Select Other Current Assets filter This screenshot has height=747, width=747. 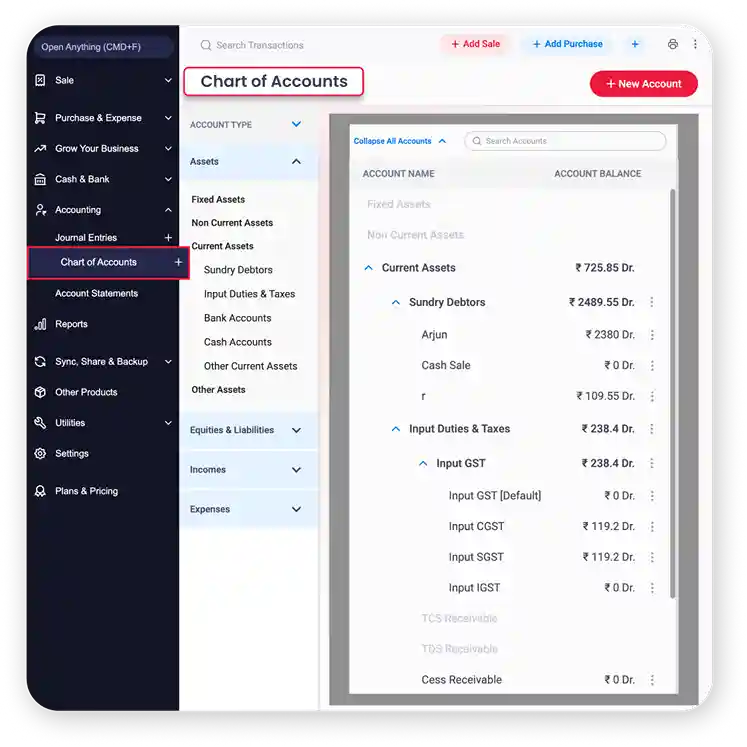click(251, 366)
